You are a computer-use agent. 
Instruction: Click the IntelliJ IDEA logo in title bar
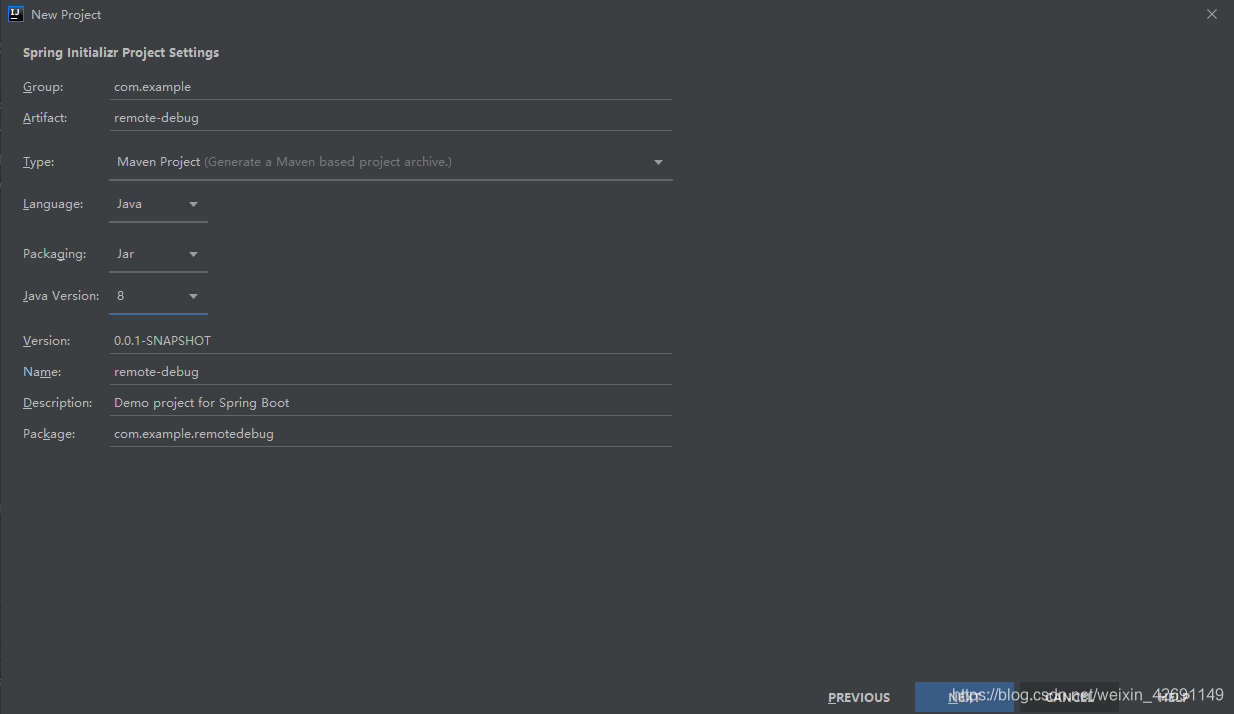pos(15,14)
